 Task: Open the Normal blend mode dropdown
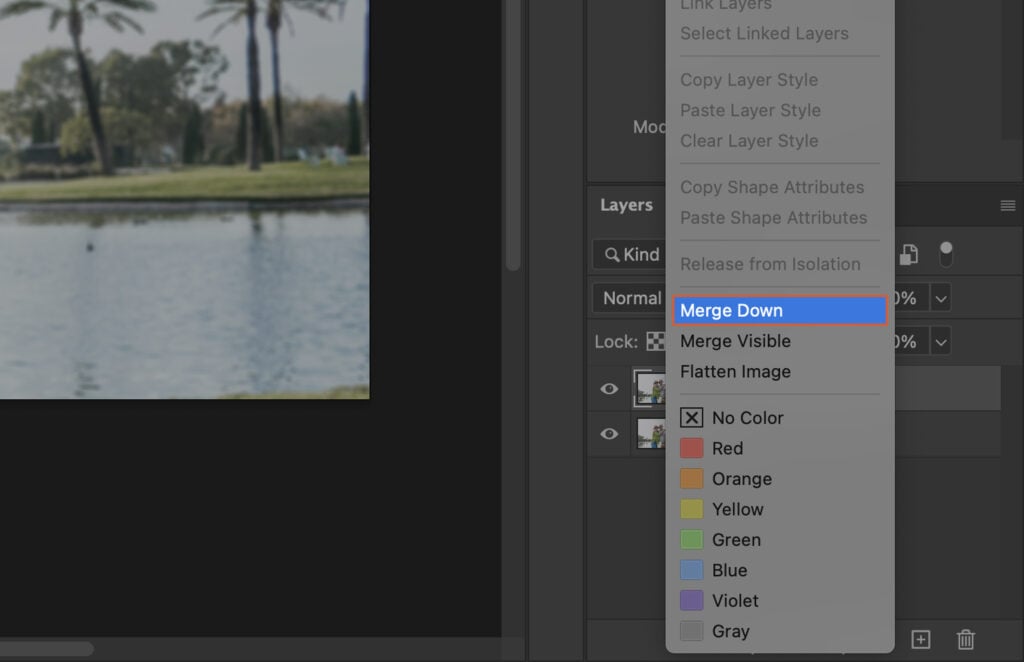pos(633,298)
